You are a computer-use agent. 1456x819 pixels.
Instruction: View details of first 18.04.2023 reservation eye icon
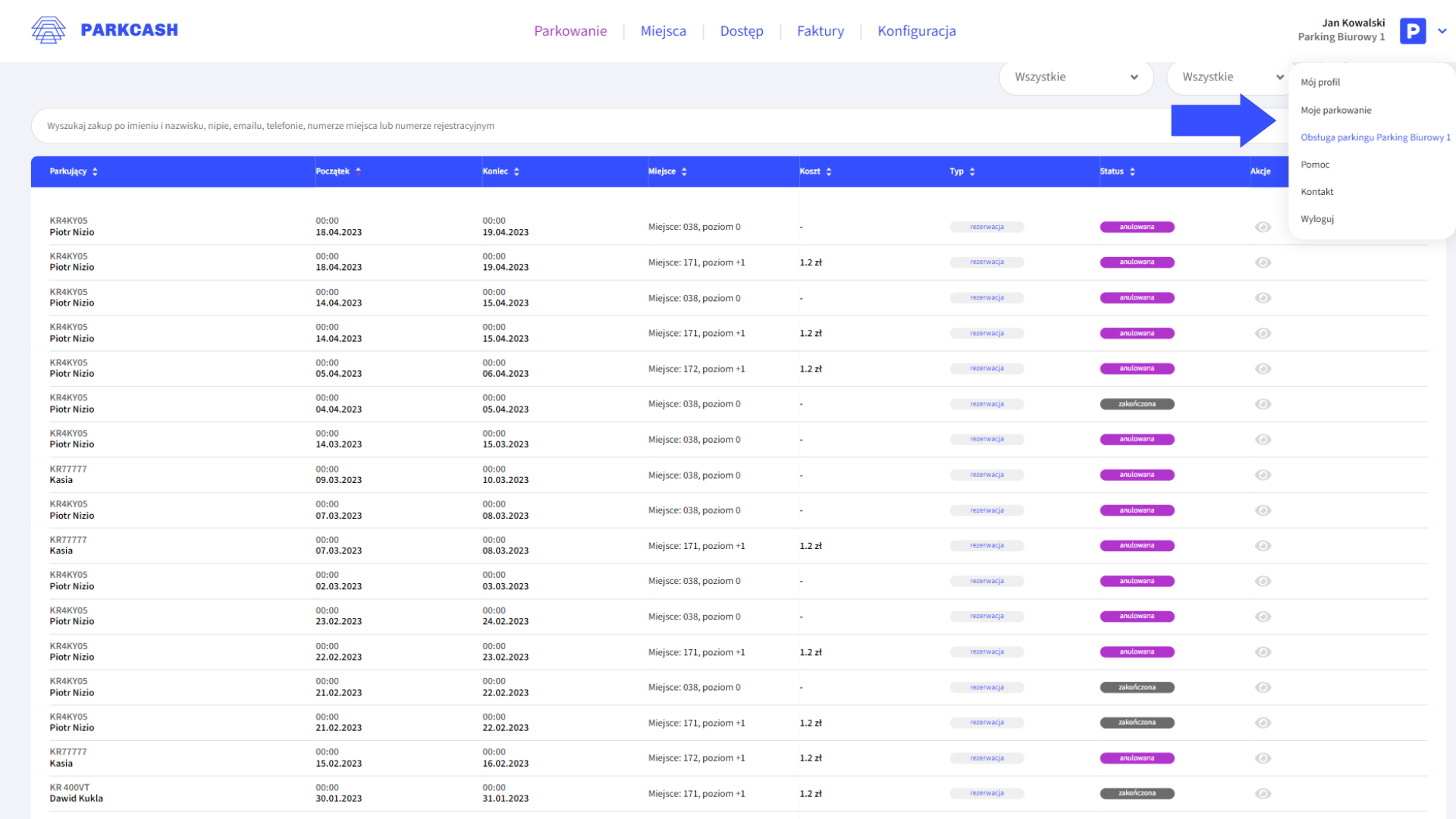1263,227
